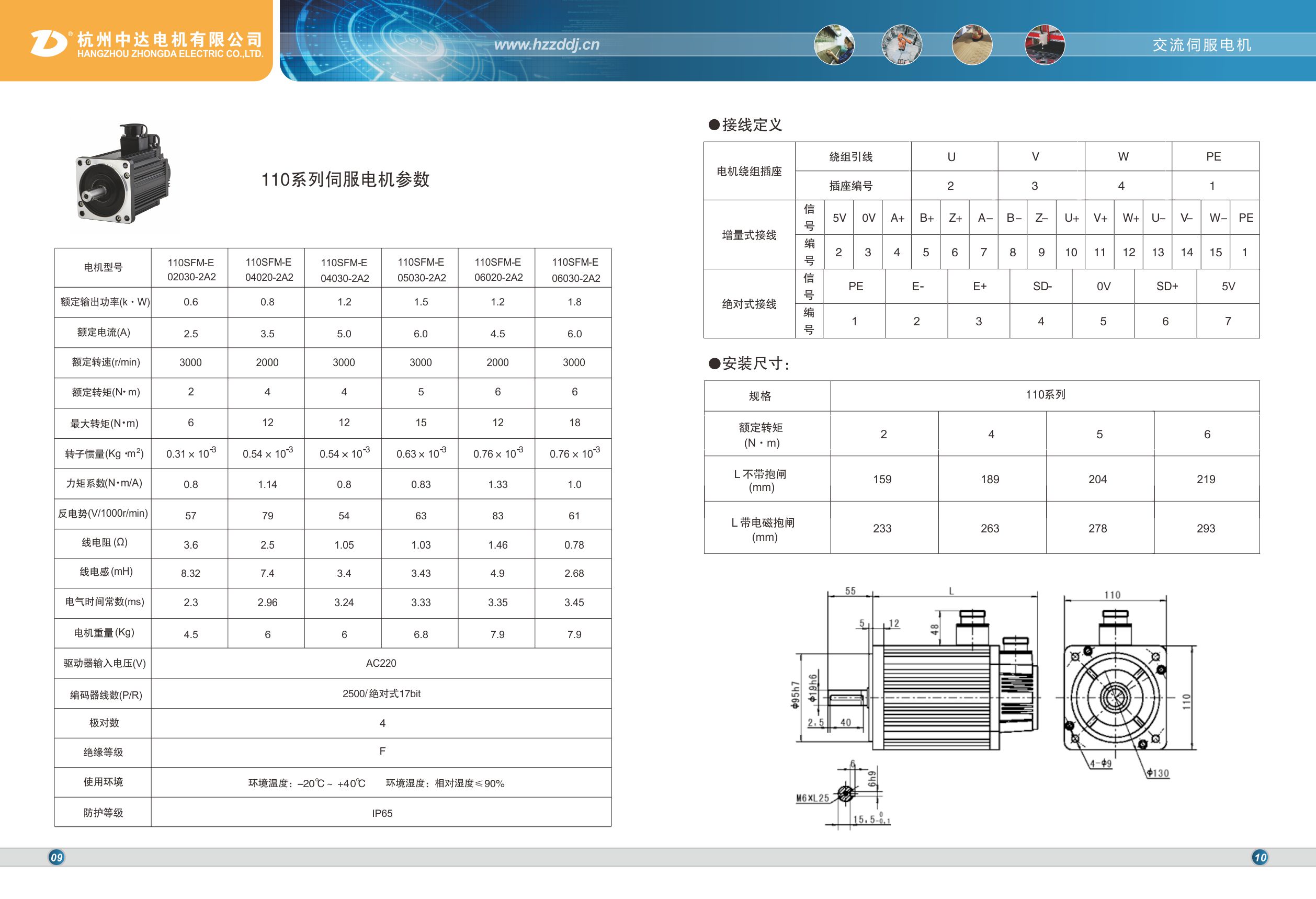Click the humidity text 相对湿度≤90%
Screen dimensions: 1316x899
pyautogui.click(x=469, y=783)
